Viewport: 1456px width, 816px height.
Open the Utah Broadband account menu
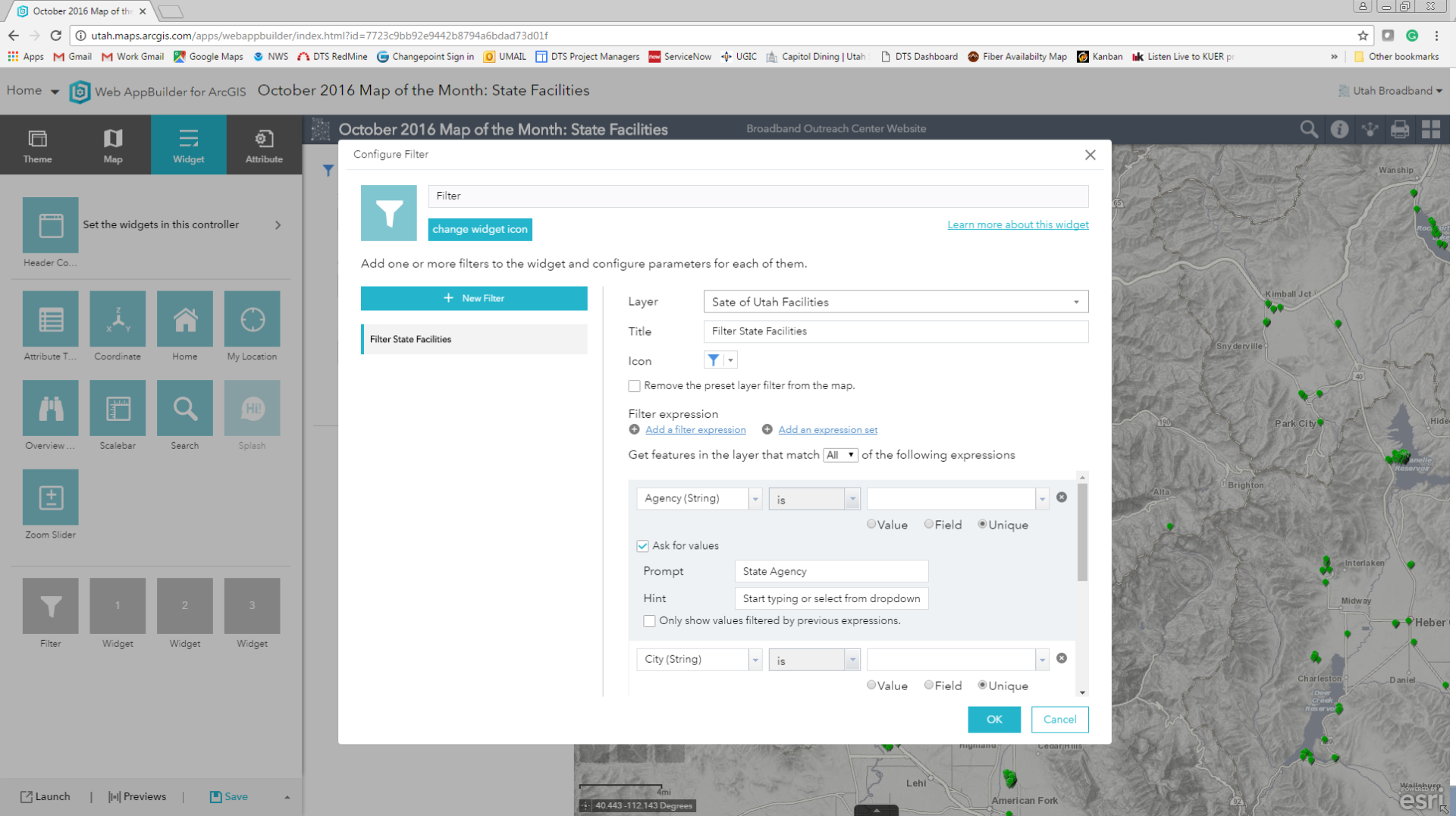1391,91
